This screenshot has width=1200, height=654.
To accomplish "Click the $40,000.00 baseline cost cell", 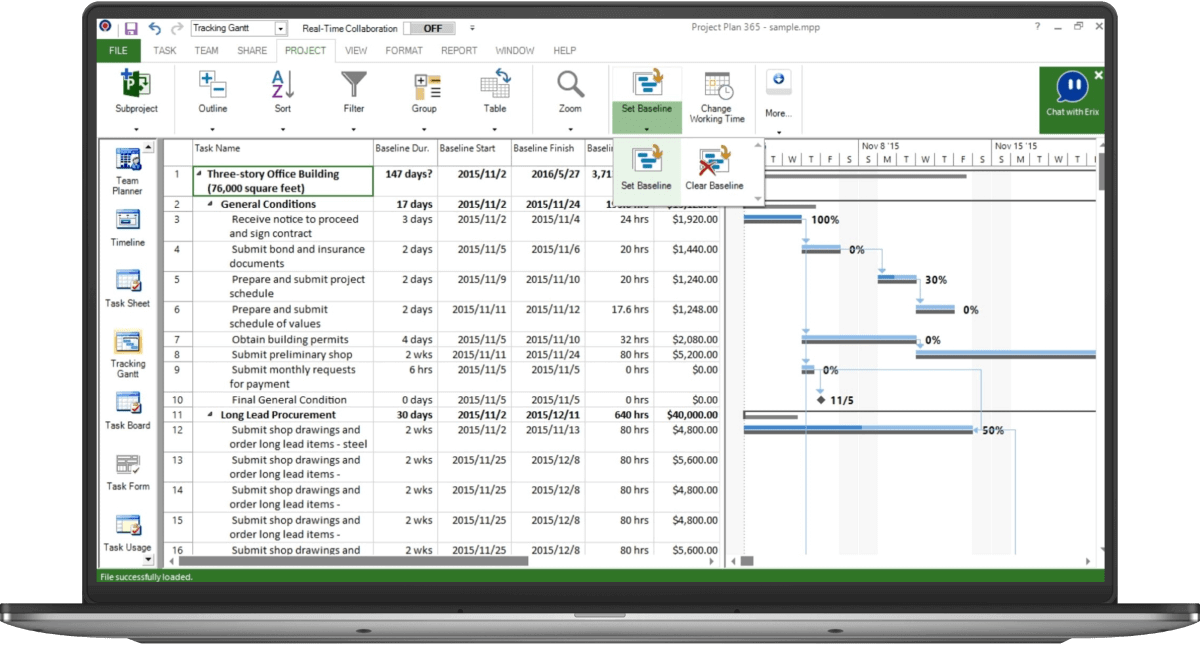I will point(687,415).
